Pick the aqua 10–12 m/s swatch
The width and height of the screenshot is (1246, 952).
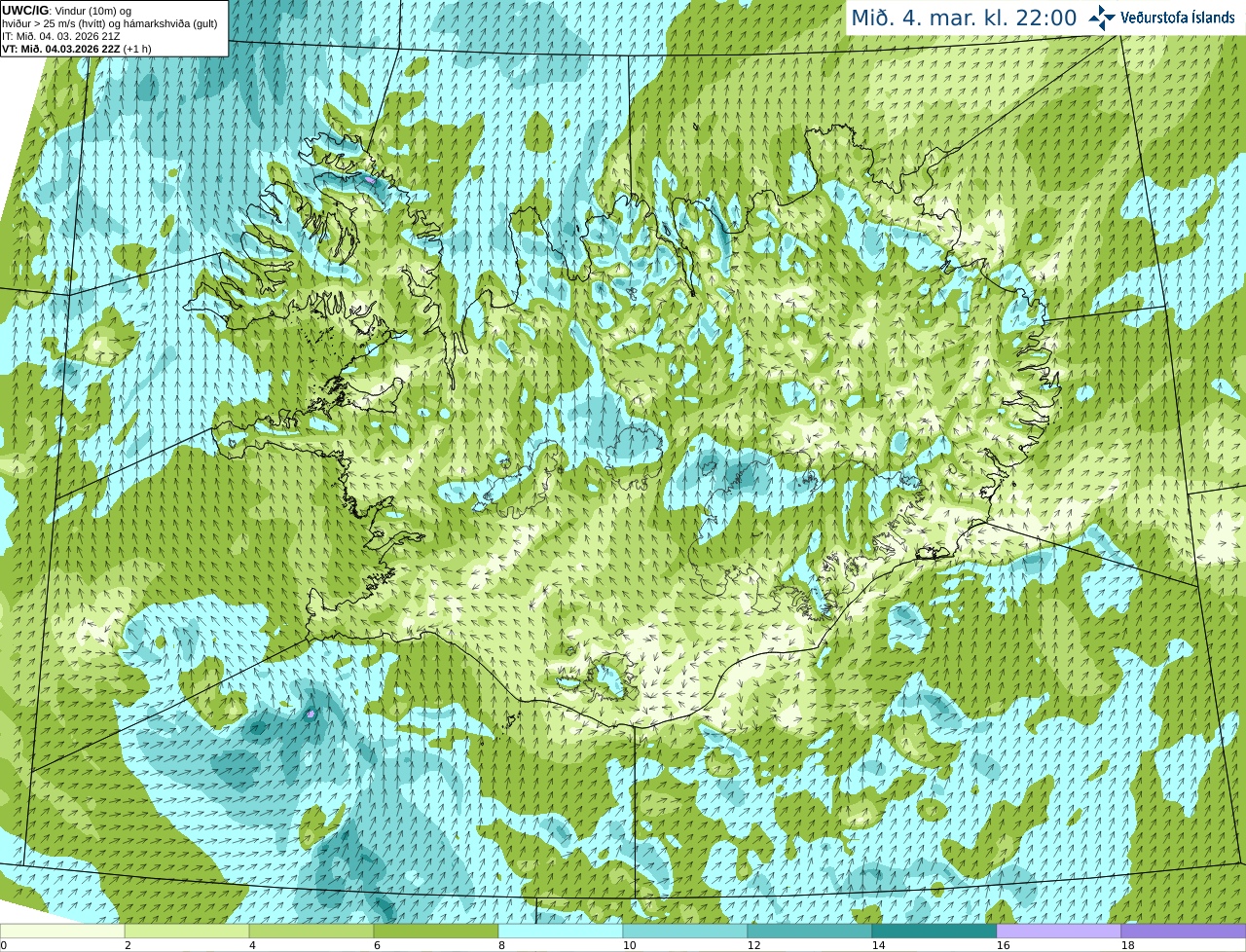tap(685, 931)
